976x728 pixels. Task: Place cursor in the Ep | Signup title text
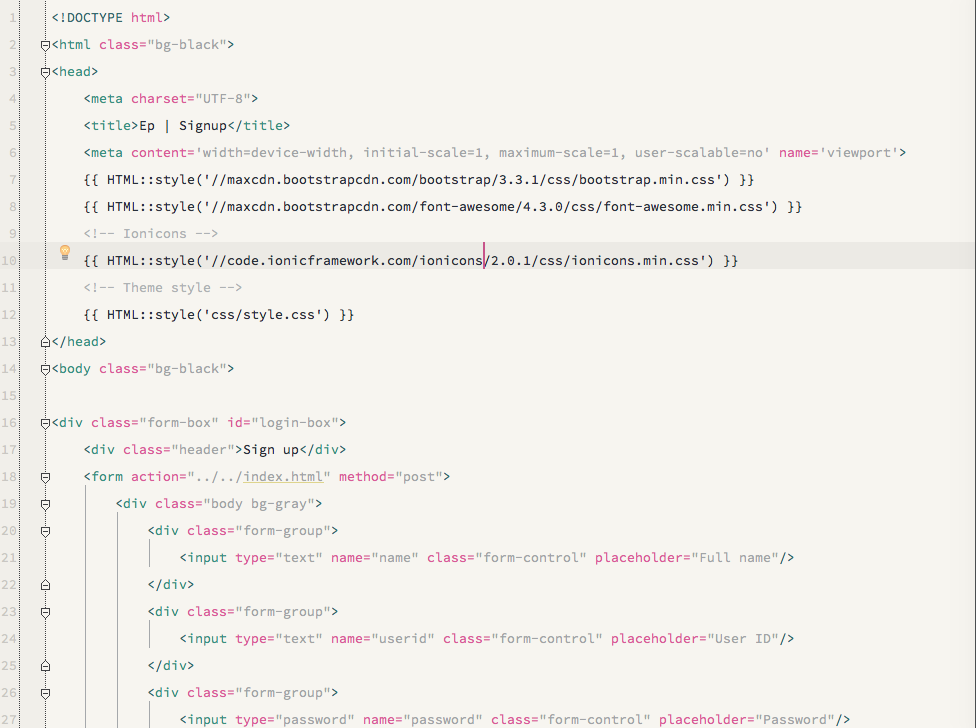point(183,126)
